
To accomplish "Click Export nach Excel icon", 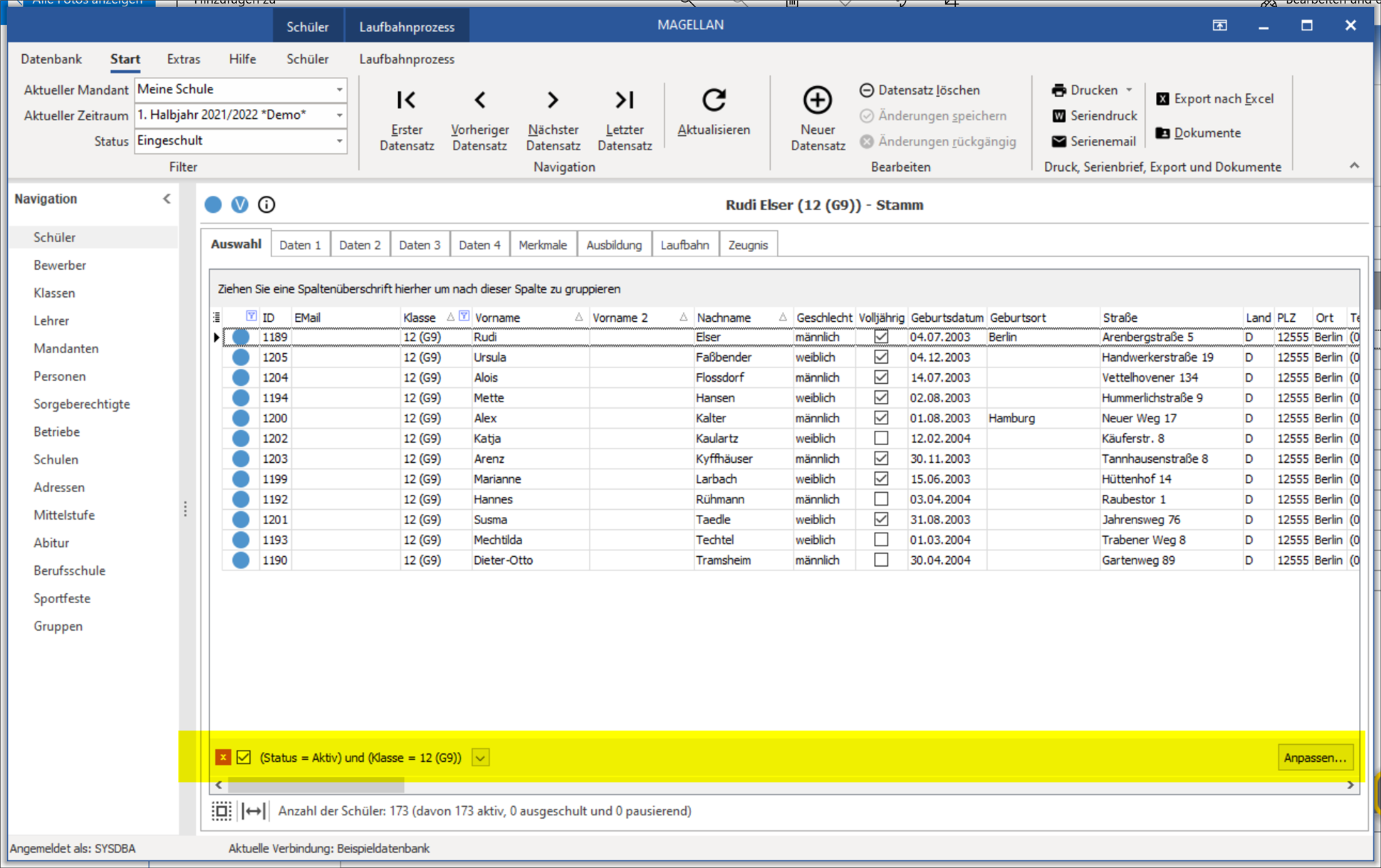I will pos(1162,99).
